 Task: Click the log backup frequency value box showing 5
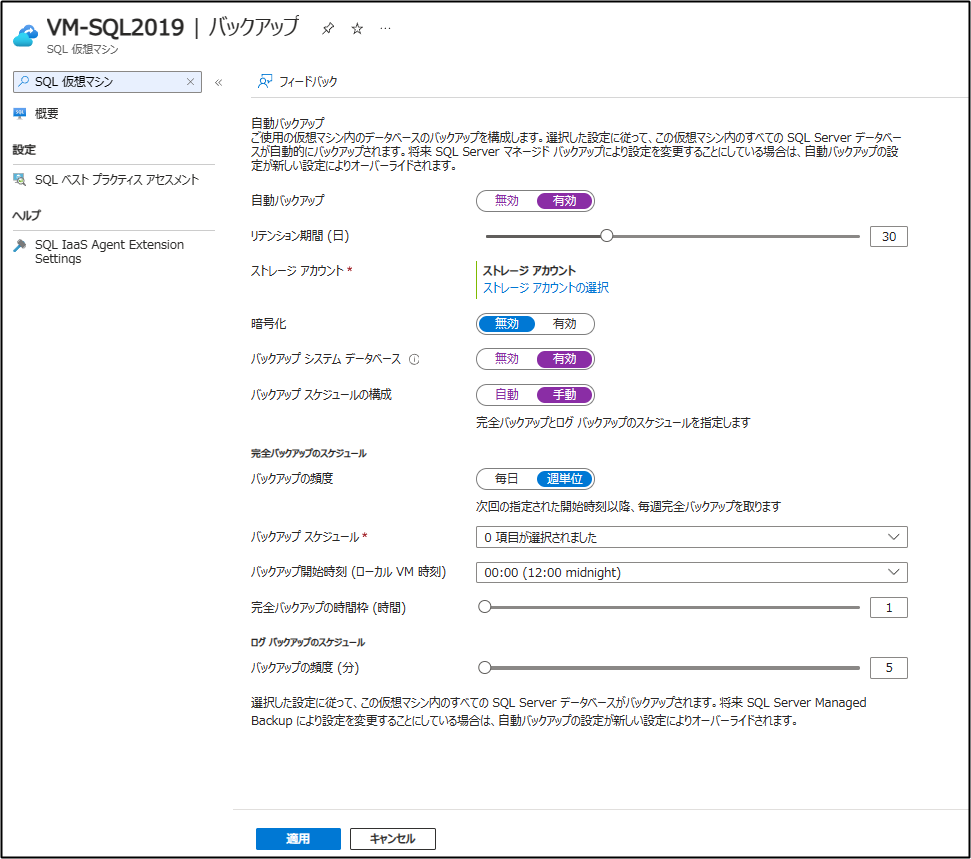(889, 668)
